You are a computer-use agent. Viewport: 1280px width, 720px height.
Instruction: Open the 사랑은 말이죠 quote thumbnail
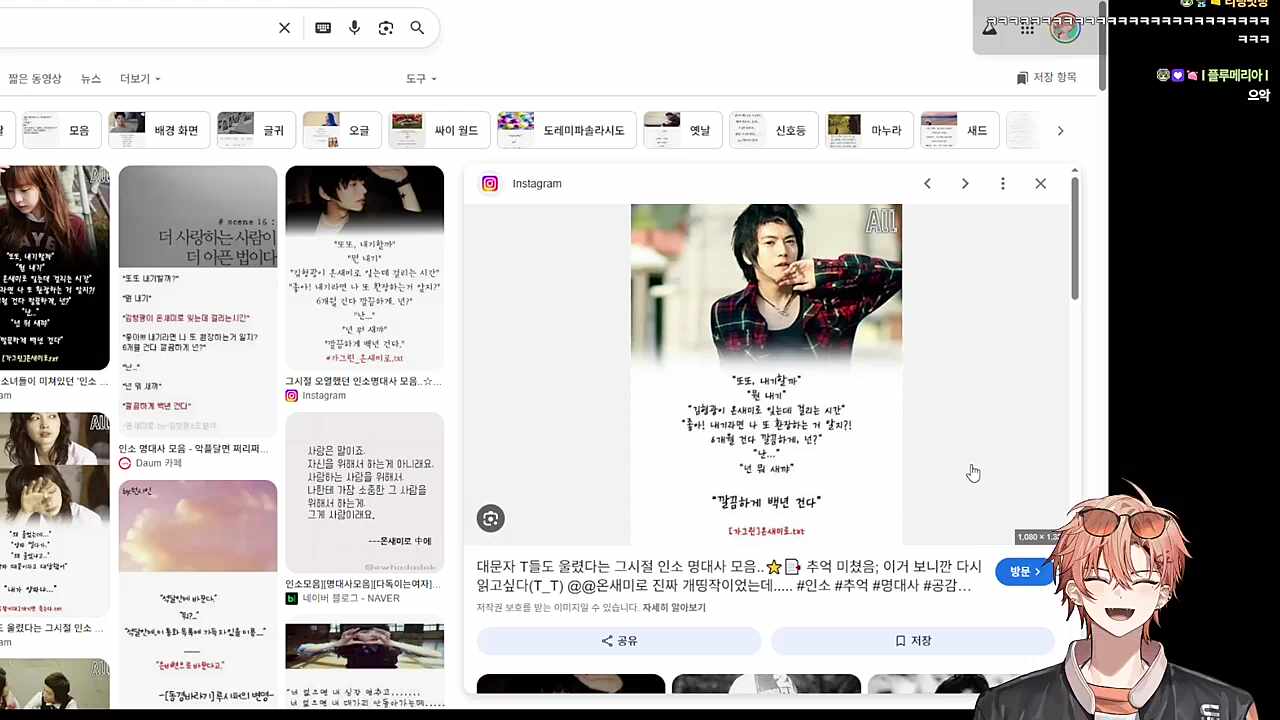coord(364,491)
